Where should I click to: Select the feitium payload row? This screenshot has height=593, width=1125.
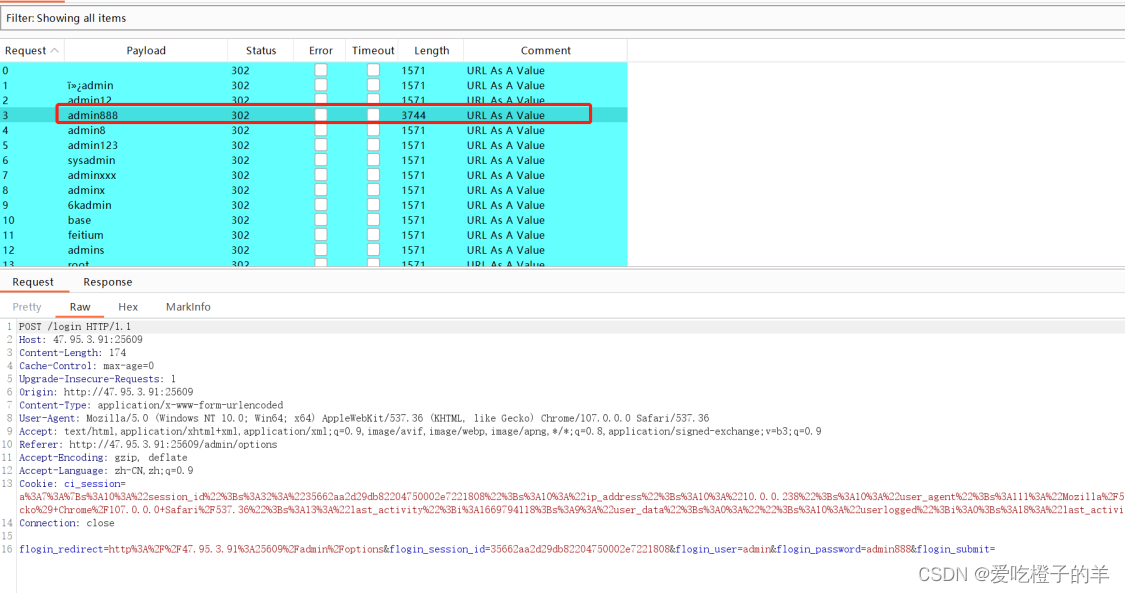click(314, 234)
